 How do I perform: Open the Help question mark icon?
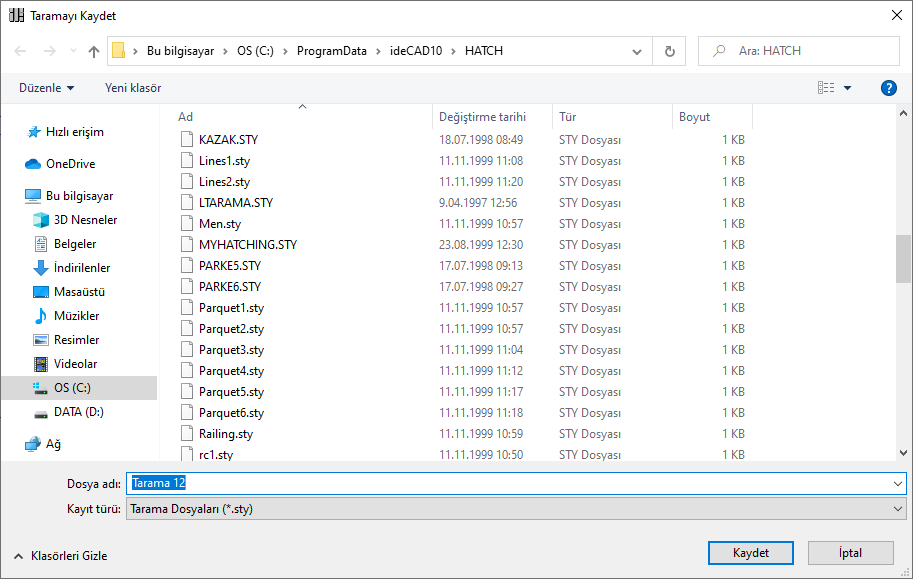(889, 88)
